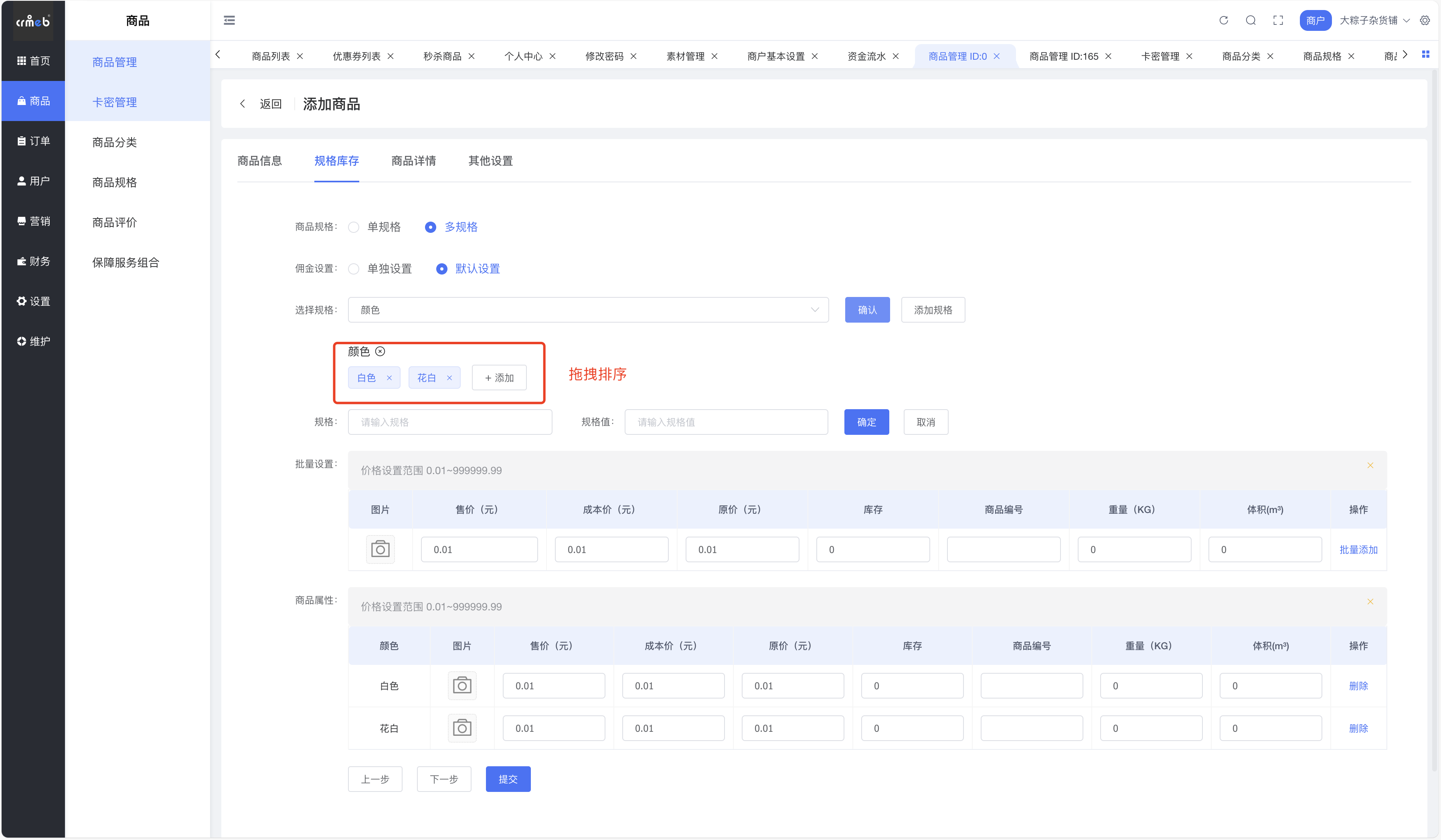This screenshot has height=840, width=1441.
Task: Upload image in batch settings row
Action: (x=380, y=549)
